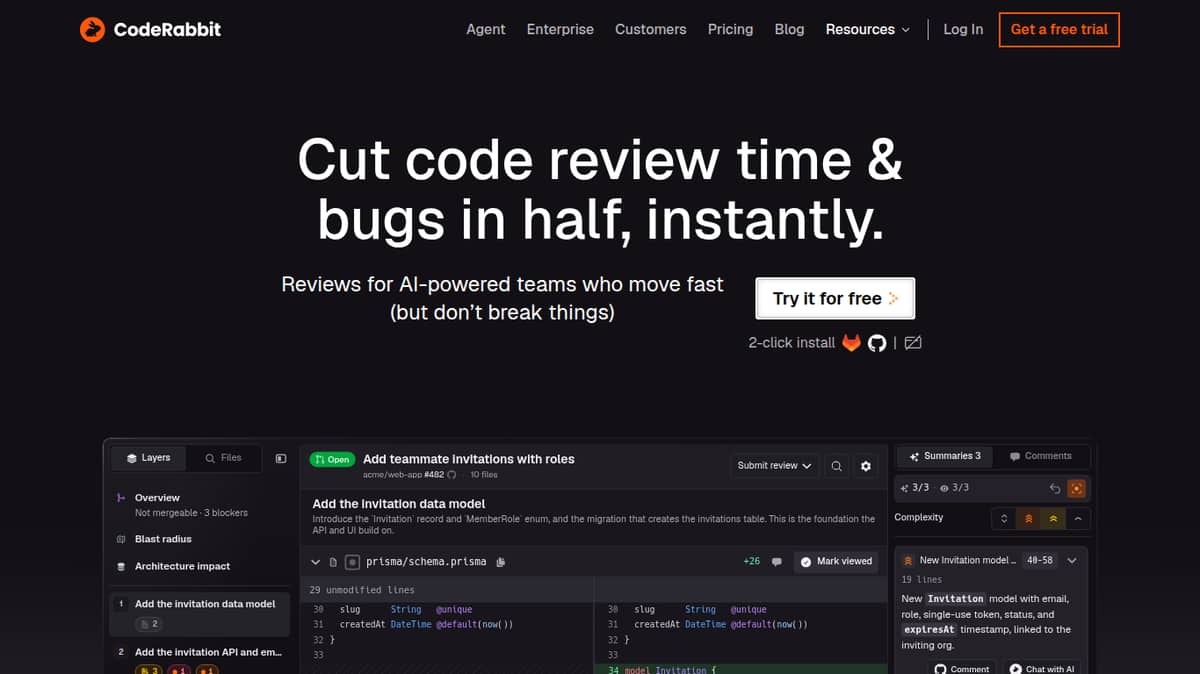Go to Customers page
Image resolution: width=1200 pixels, height=674 pixels.
coord(651,30)
